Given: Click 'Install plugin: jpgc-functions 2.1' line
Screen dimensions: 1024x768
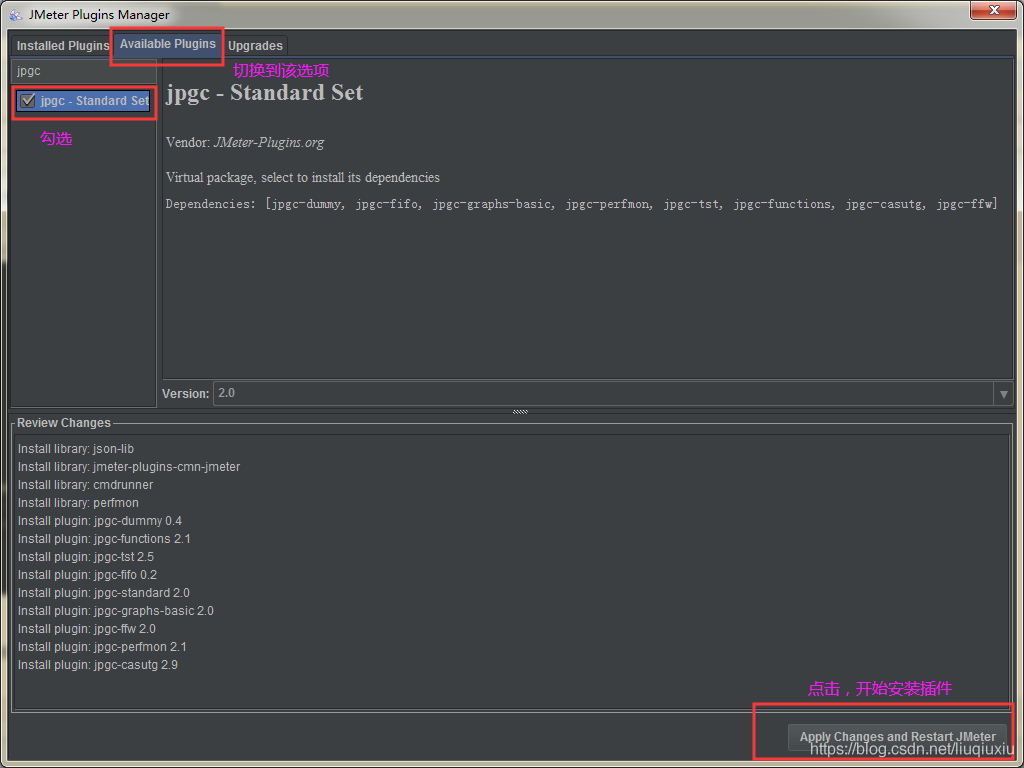Looking at the screenshot, I should [104, 539].
